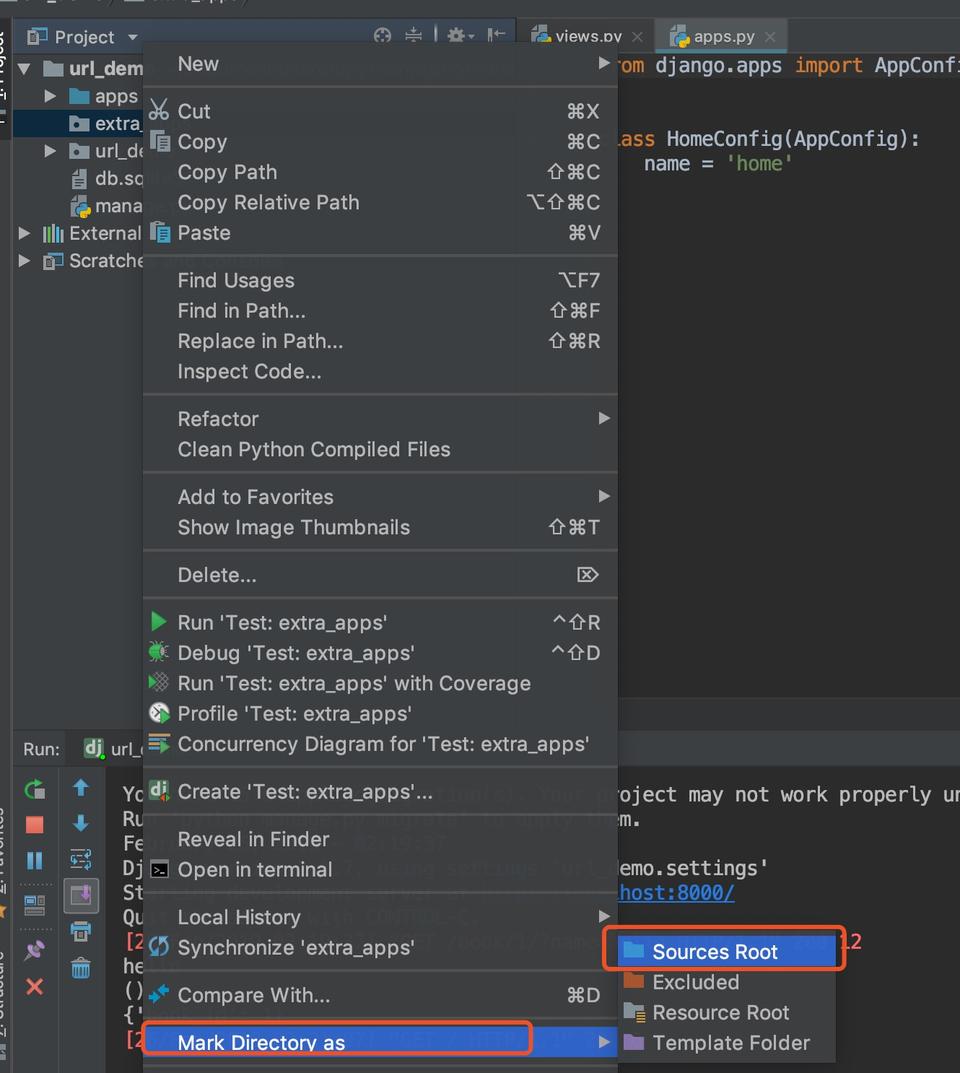Screen dimensions: 960x1073
Task: Expand the url_de subfolder arrow
Action: tap(50, 151)
